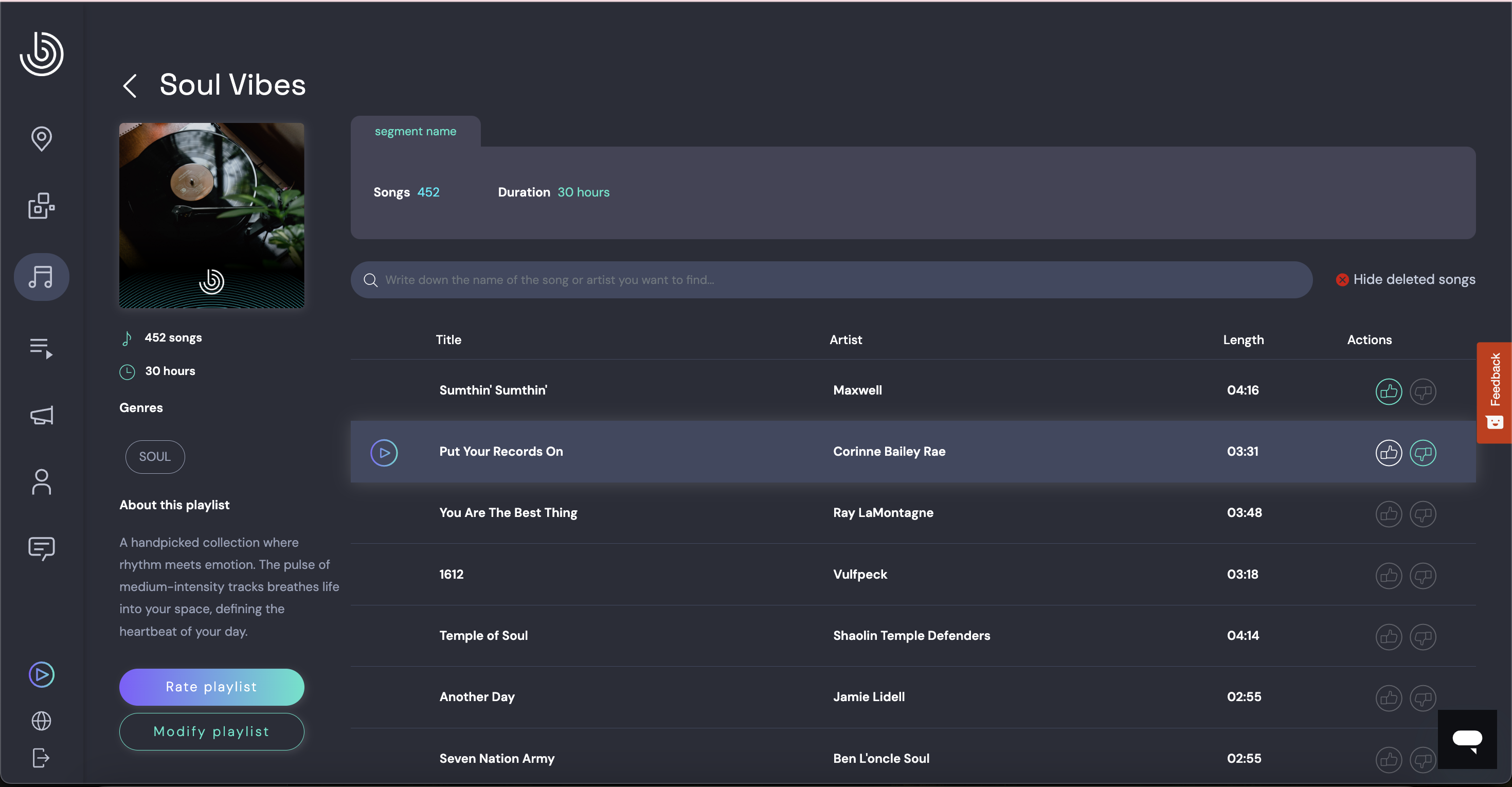Viewport: 1512px width, 787px height.
Task: Like You Are The Best Thing
Action: pyautogui.click(x=1389, y=514)
